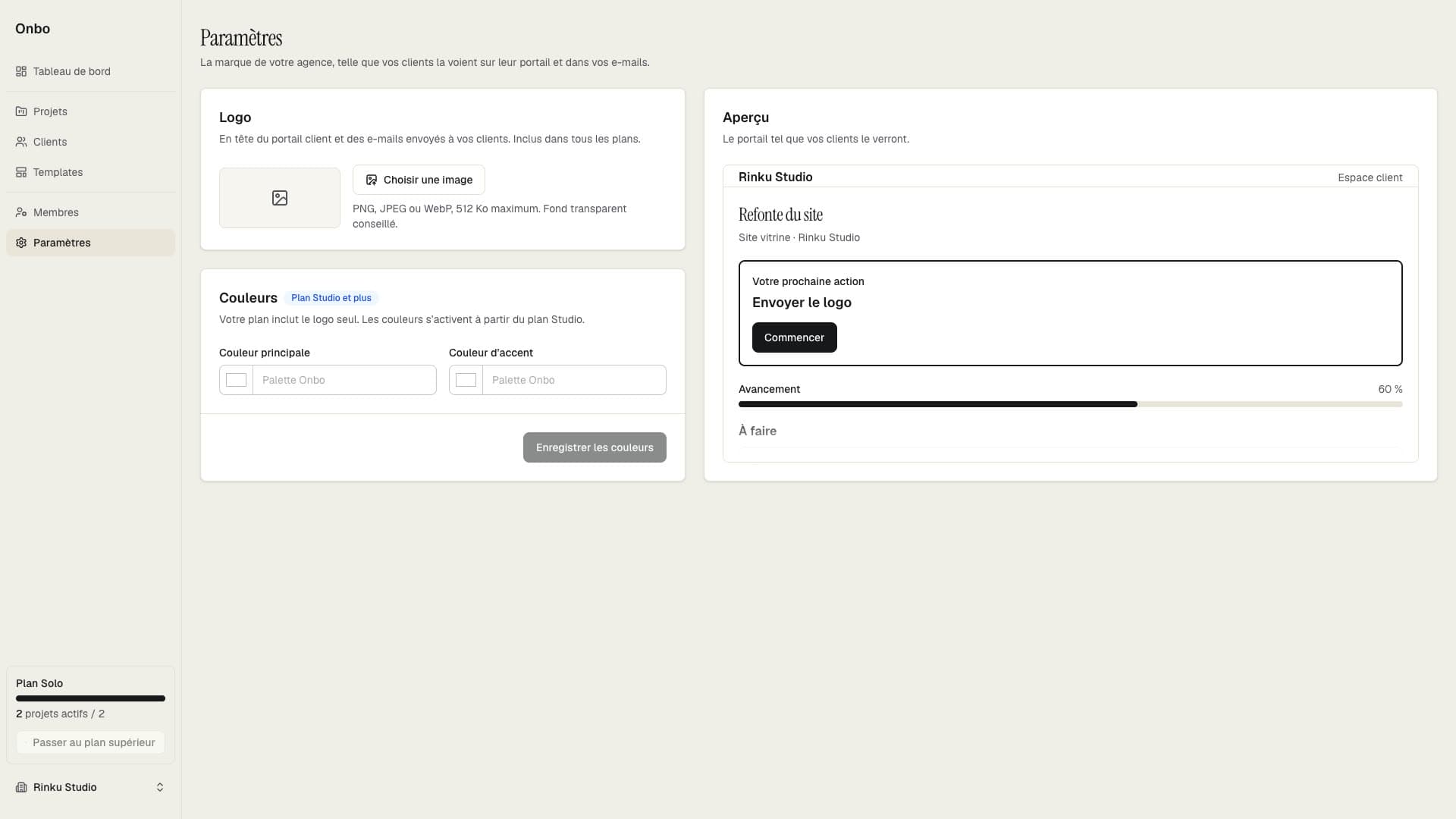Image resolution: width=1456 pixels, height=819 pixels.
Task: Click the Tableau de bord grid icon
Action: (21, 71)
